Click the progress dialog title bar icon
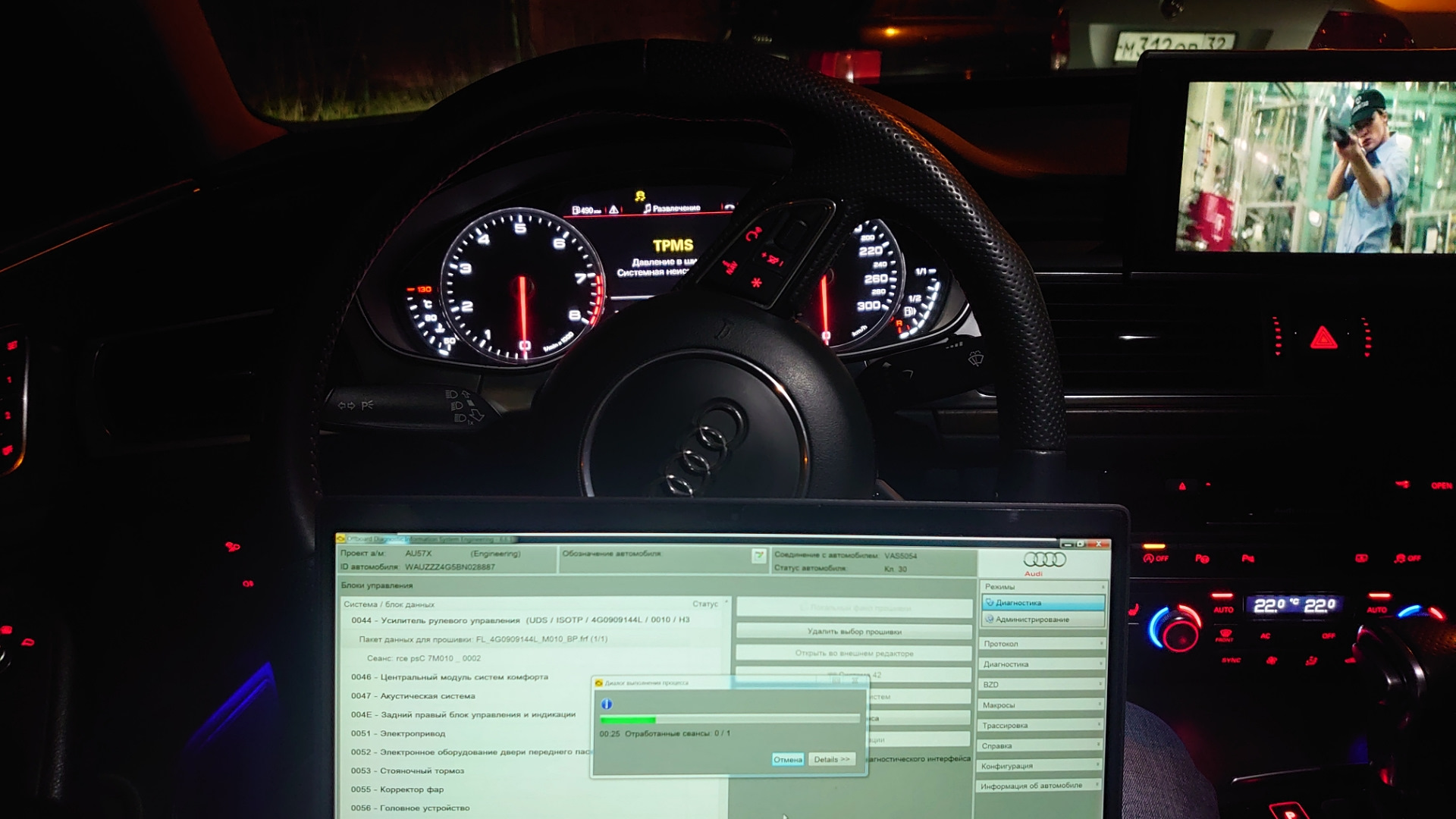The height and width of the screenshot is (819, 1456). pos(598,683)
